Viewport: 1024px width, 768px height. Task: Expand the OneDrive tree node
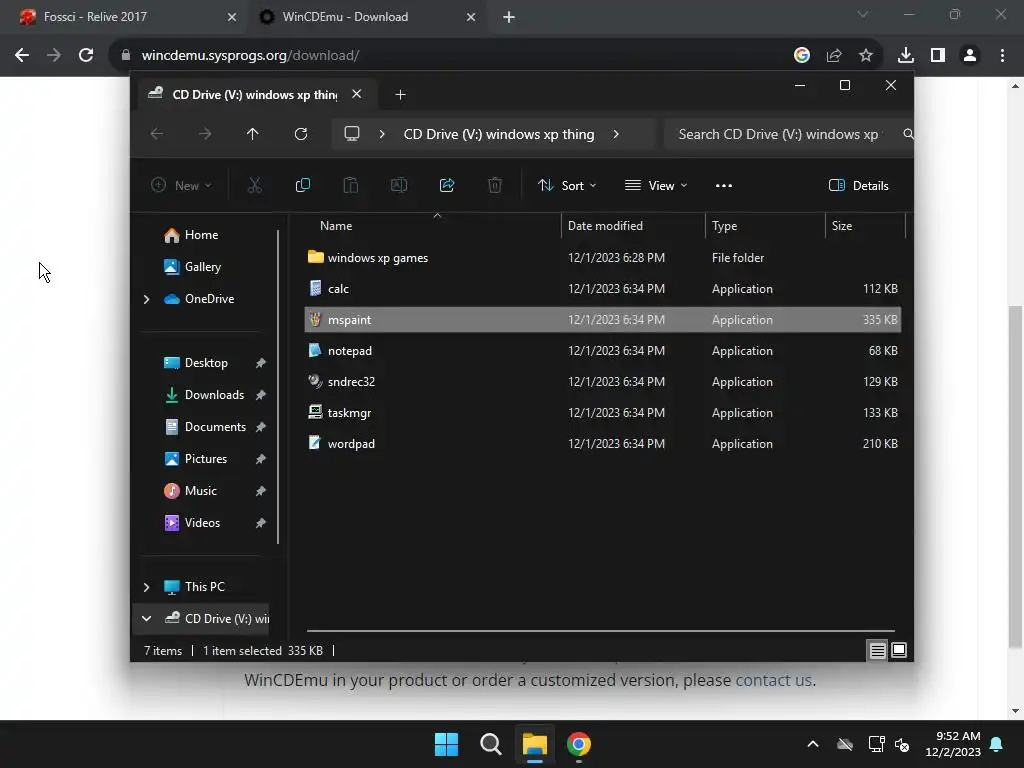[146, 299]
